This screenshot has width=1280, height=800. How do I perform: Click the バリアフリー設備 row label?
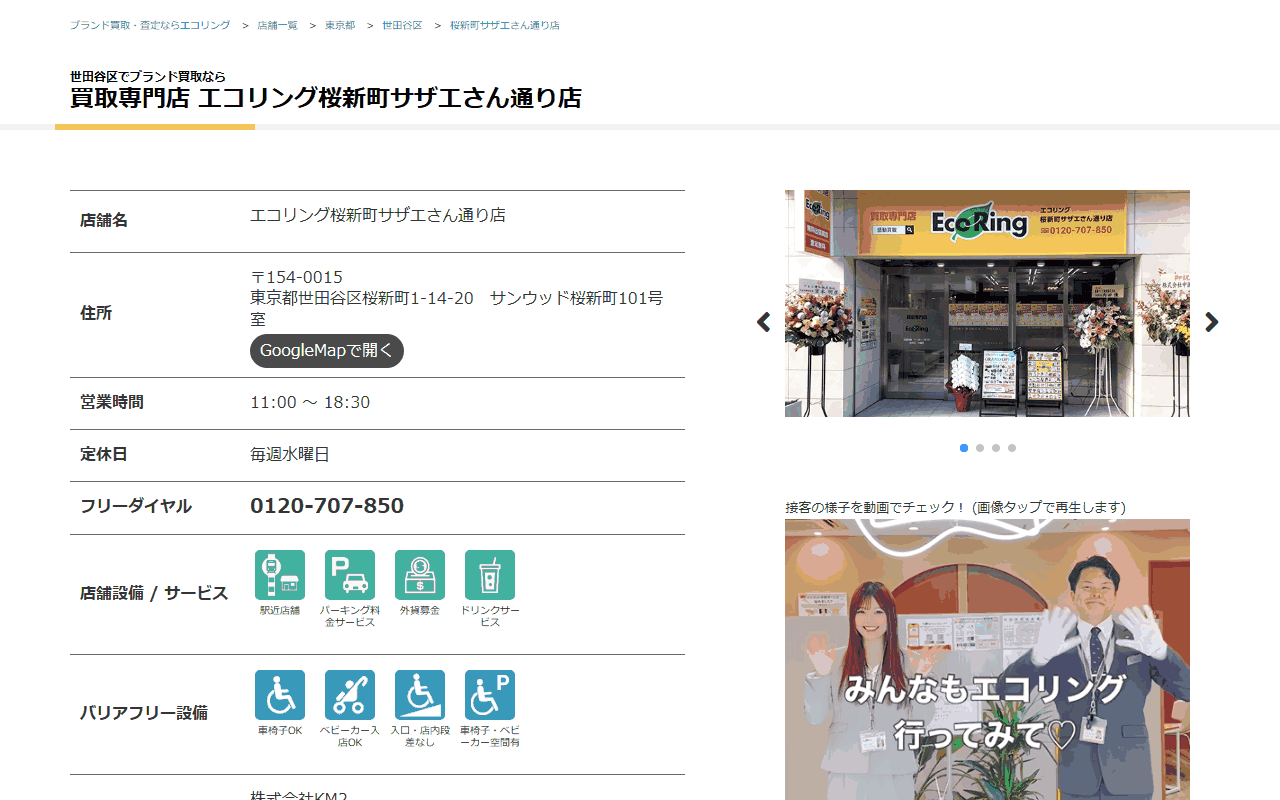144,713
